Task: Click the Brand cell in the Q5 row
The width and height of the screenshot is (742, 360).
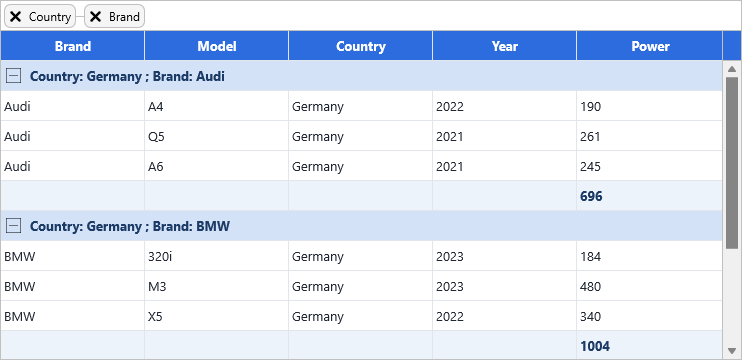Action: click(73, 136)
